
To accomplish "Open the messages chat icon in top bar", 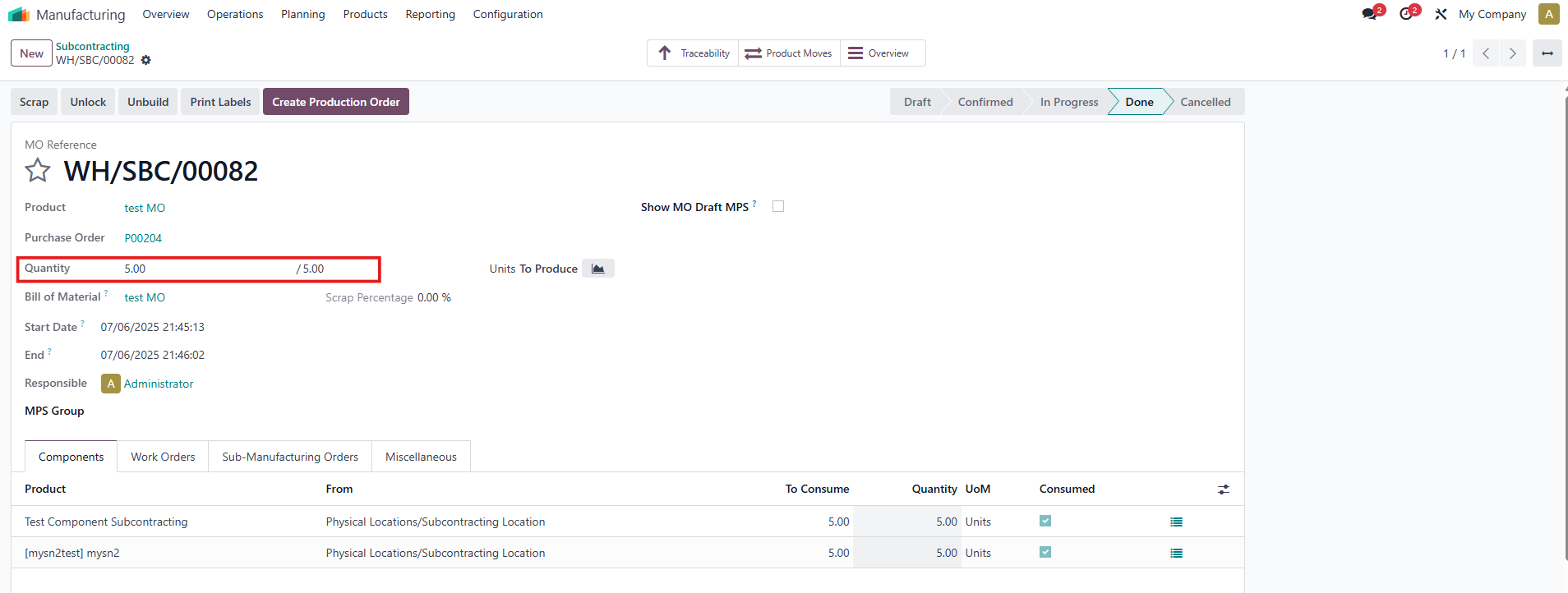I will click(x=1369, y=14).
